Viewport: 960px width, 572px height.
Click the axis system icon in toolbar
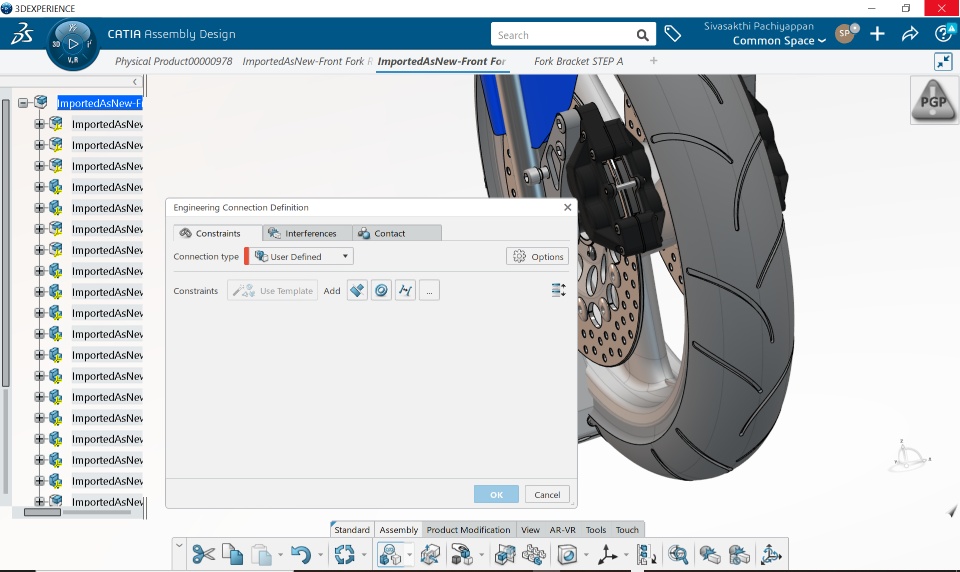pyautogui.click(x=606, y=554)
